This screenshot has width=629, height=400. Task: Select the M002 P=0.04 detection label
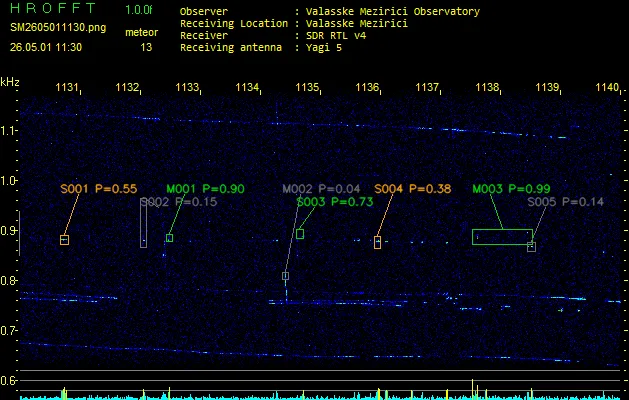pos(321,189)
